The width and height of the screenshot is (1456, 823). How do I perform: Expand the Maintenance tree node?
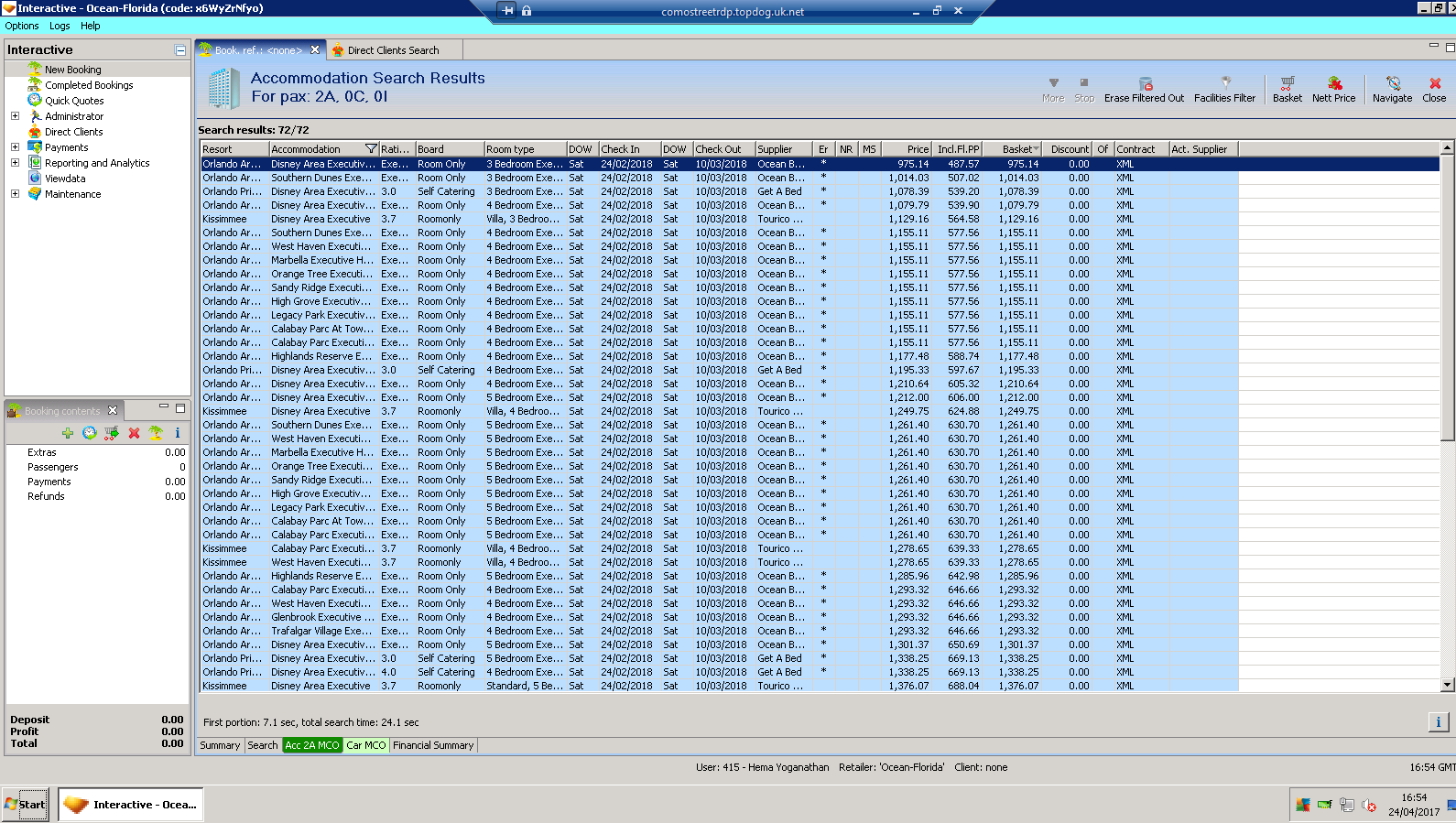click(15, 194)
